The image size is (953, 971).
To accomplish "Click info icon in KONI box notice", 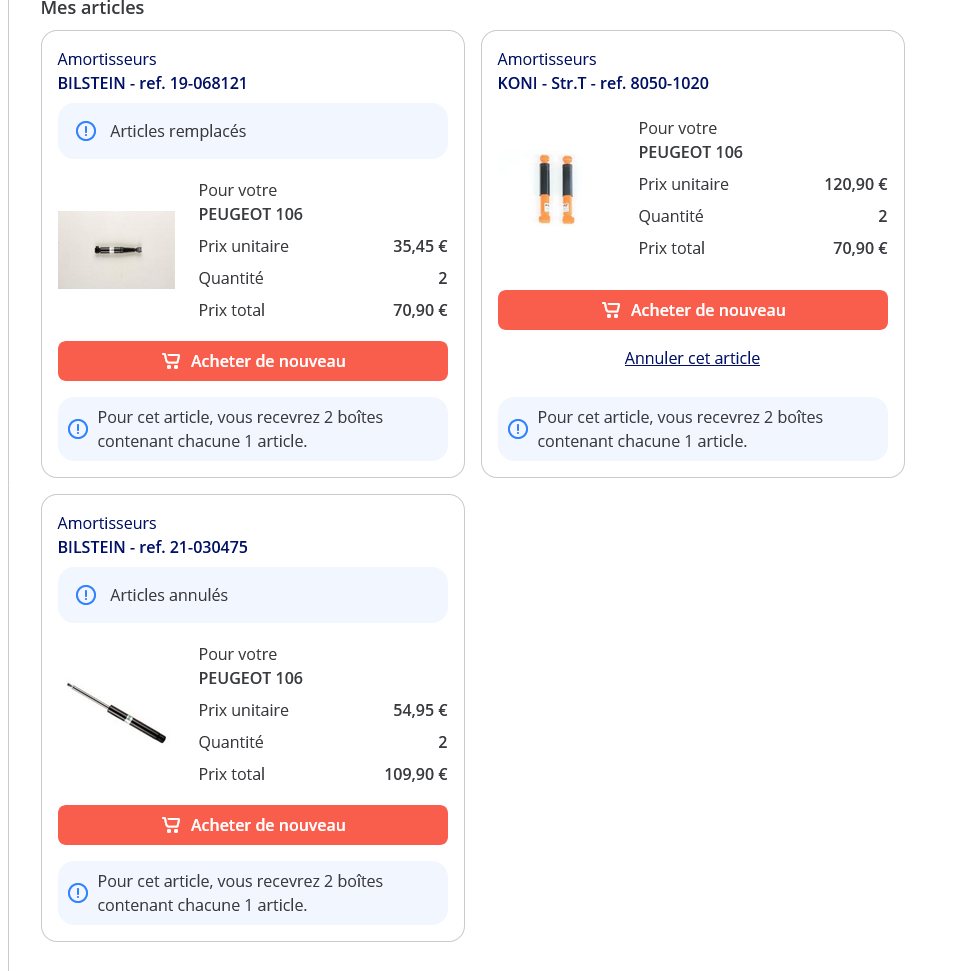I will coord(518,429).
